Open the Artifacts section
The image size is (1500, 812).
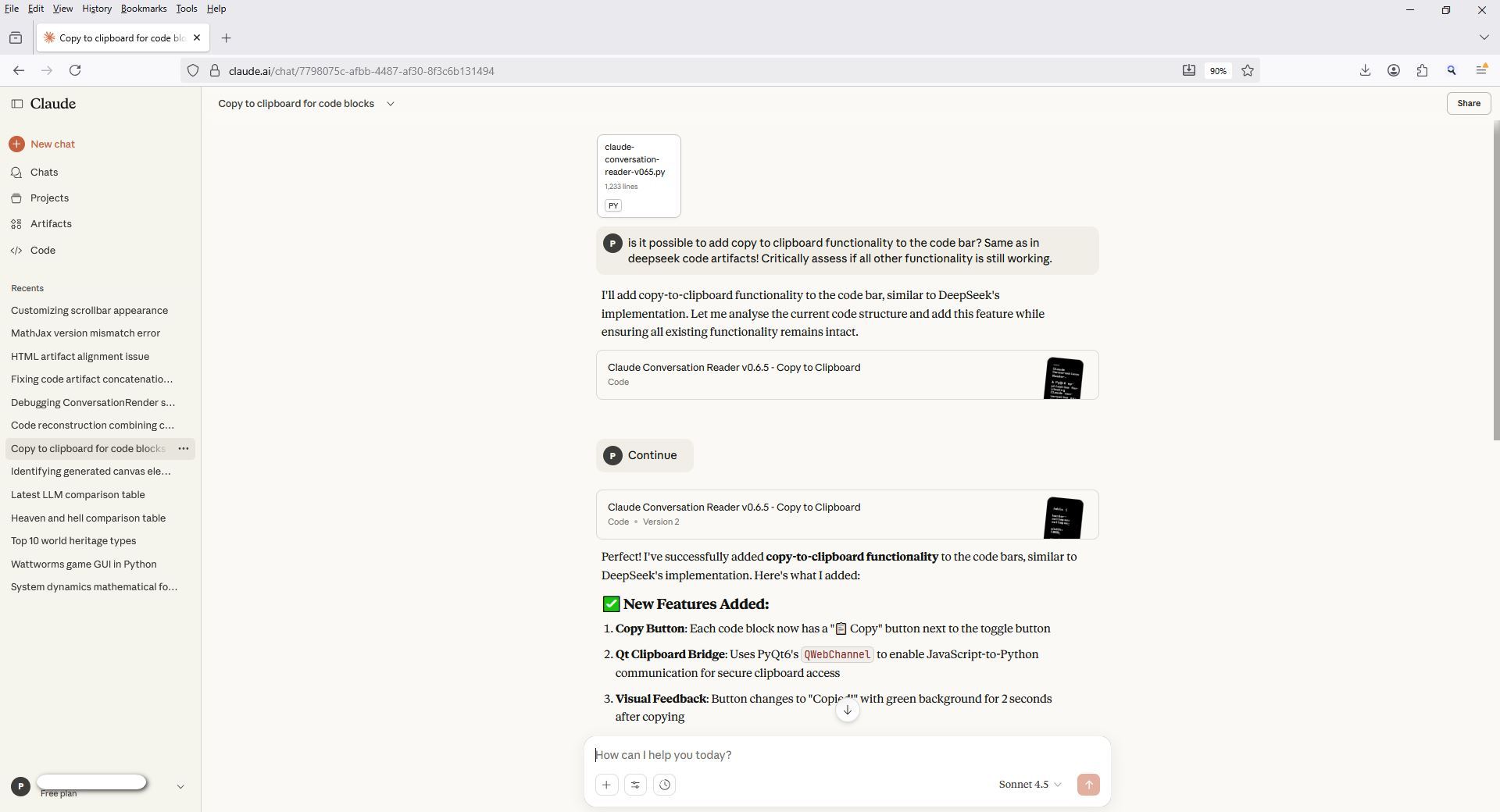click(x=51, y=224)
